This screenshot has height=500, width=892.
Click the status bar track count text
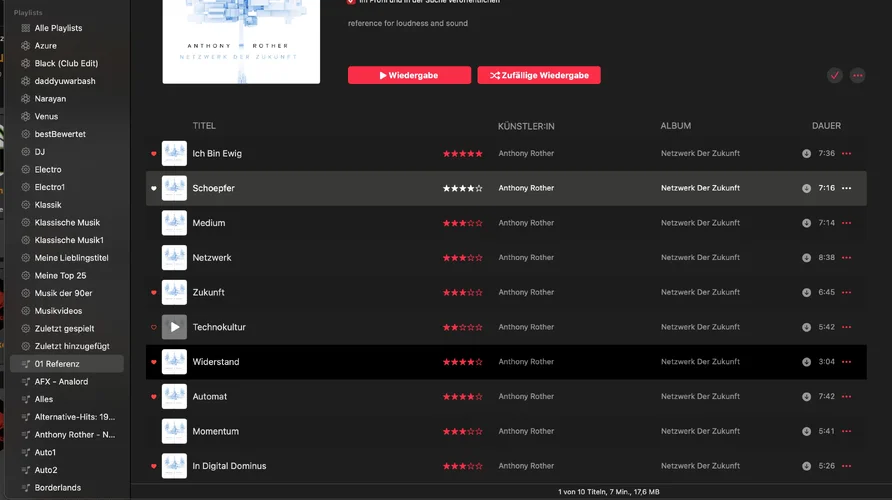pyautogui.click(x=608, y=492)
